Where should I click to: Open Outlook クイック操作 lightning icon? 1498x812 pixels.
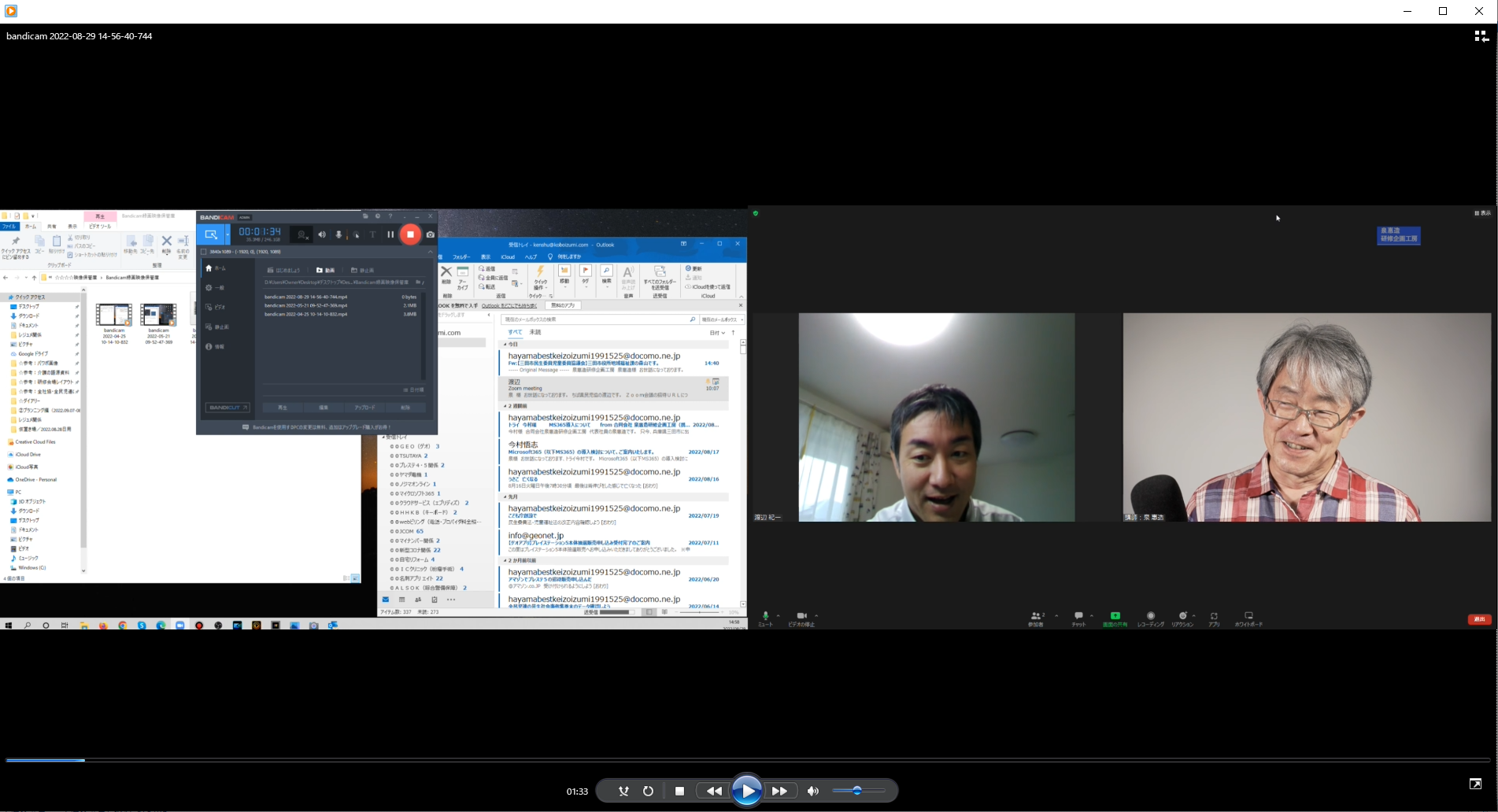[x=540, y=272]
